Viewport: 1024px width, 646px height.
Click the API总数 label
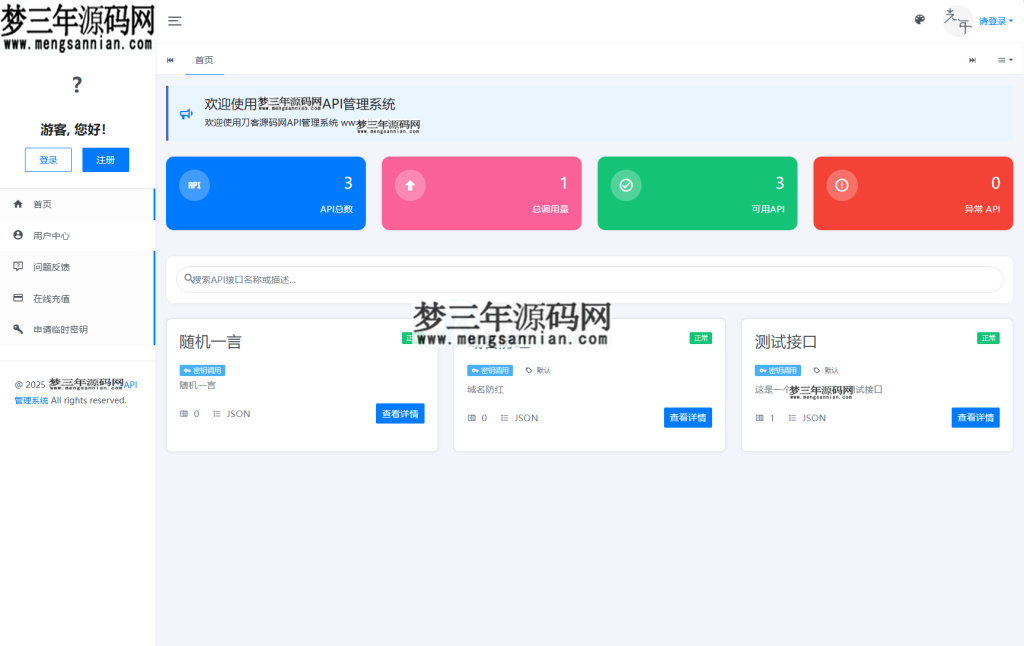click(x=336, y=210)
